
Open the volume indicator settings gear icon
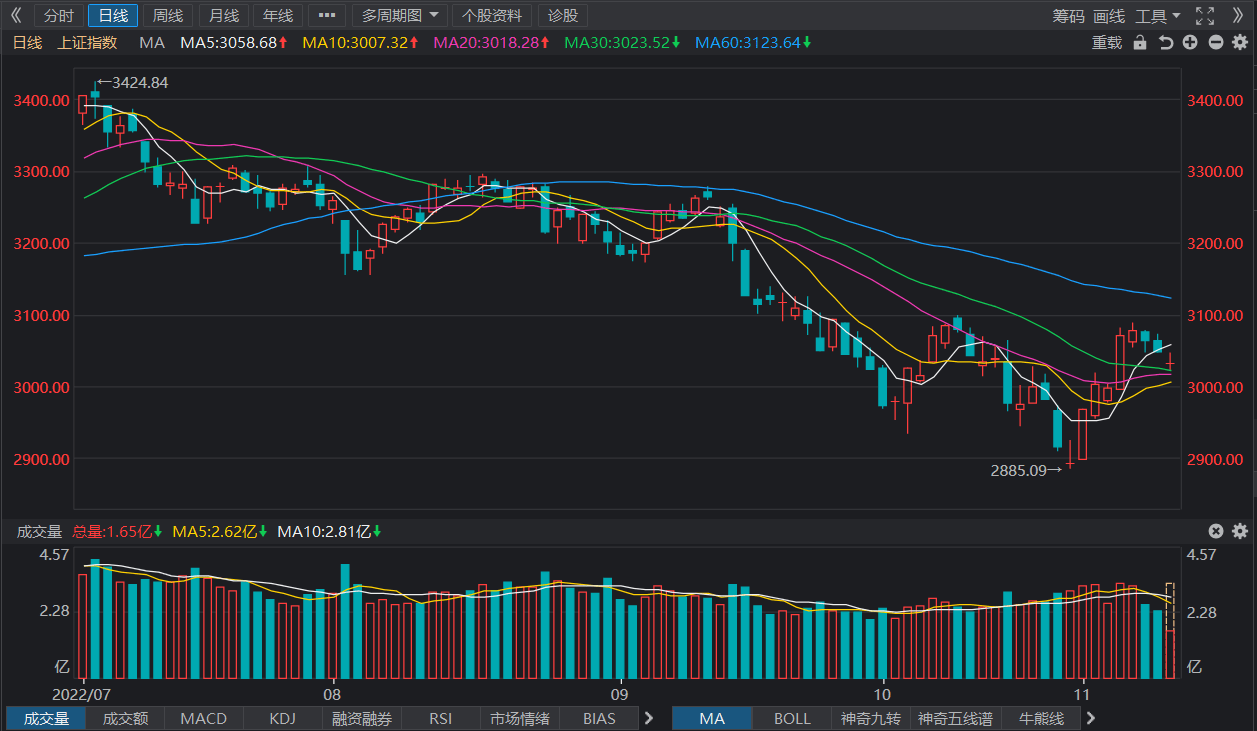pyautogui.click(x=1240, y=531)
